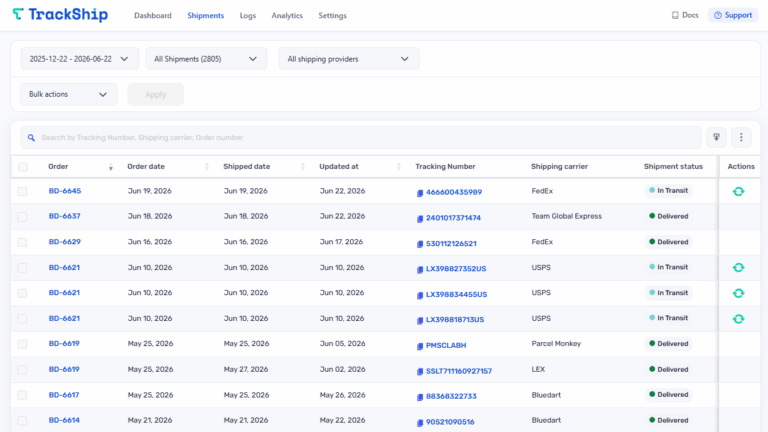Open tracking link 466600435989

pyautogui.click(x=454, y=192)
